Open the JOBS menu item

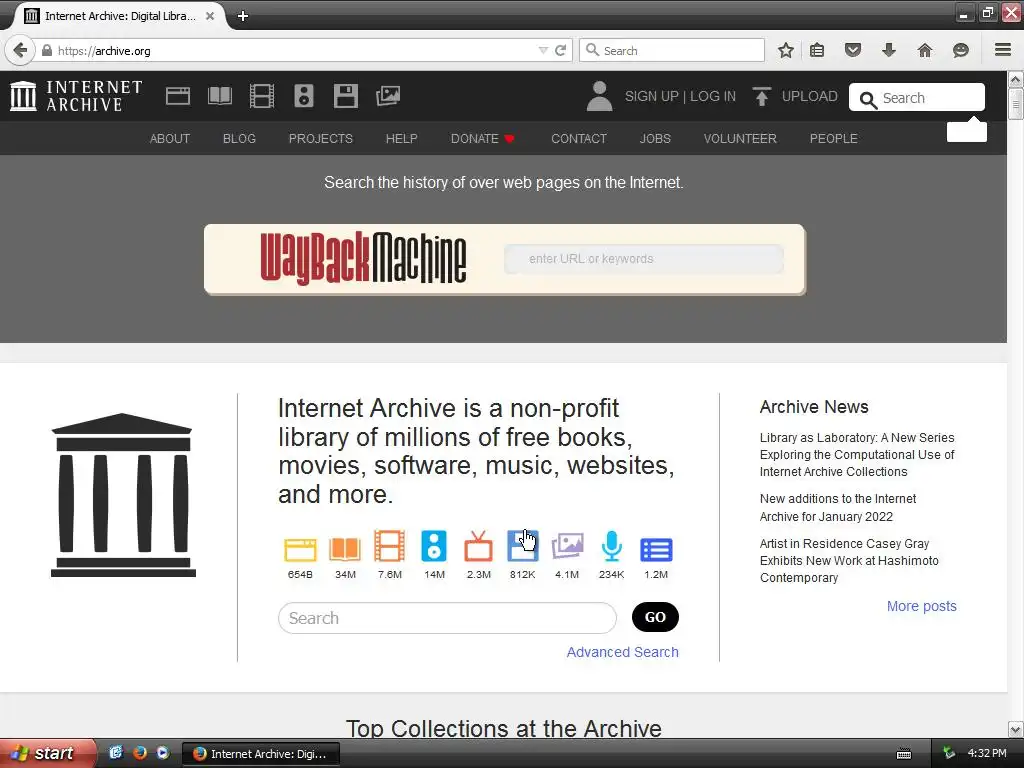655,138
